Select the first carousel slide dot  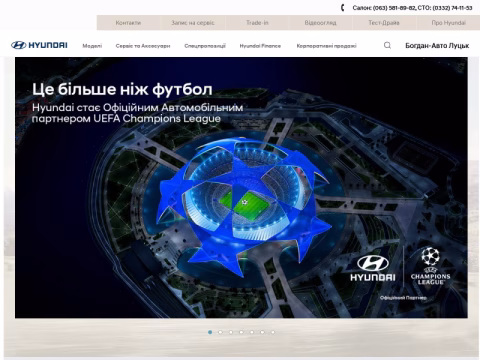pyautogui.click(x=210, y=332)
